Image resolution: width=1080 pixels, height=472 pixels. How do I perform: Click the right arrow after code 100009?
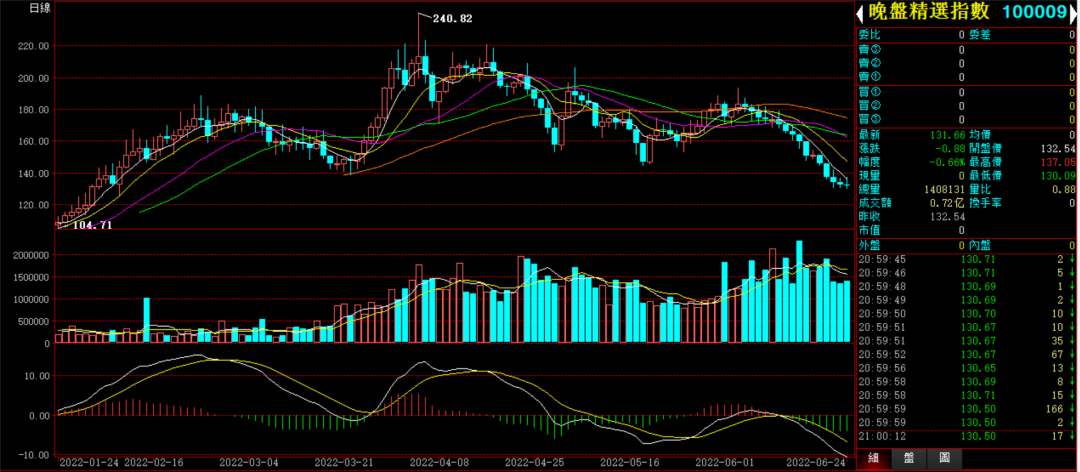(x=1073, y=13)
